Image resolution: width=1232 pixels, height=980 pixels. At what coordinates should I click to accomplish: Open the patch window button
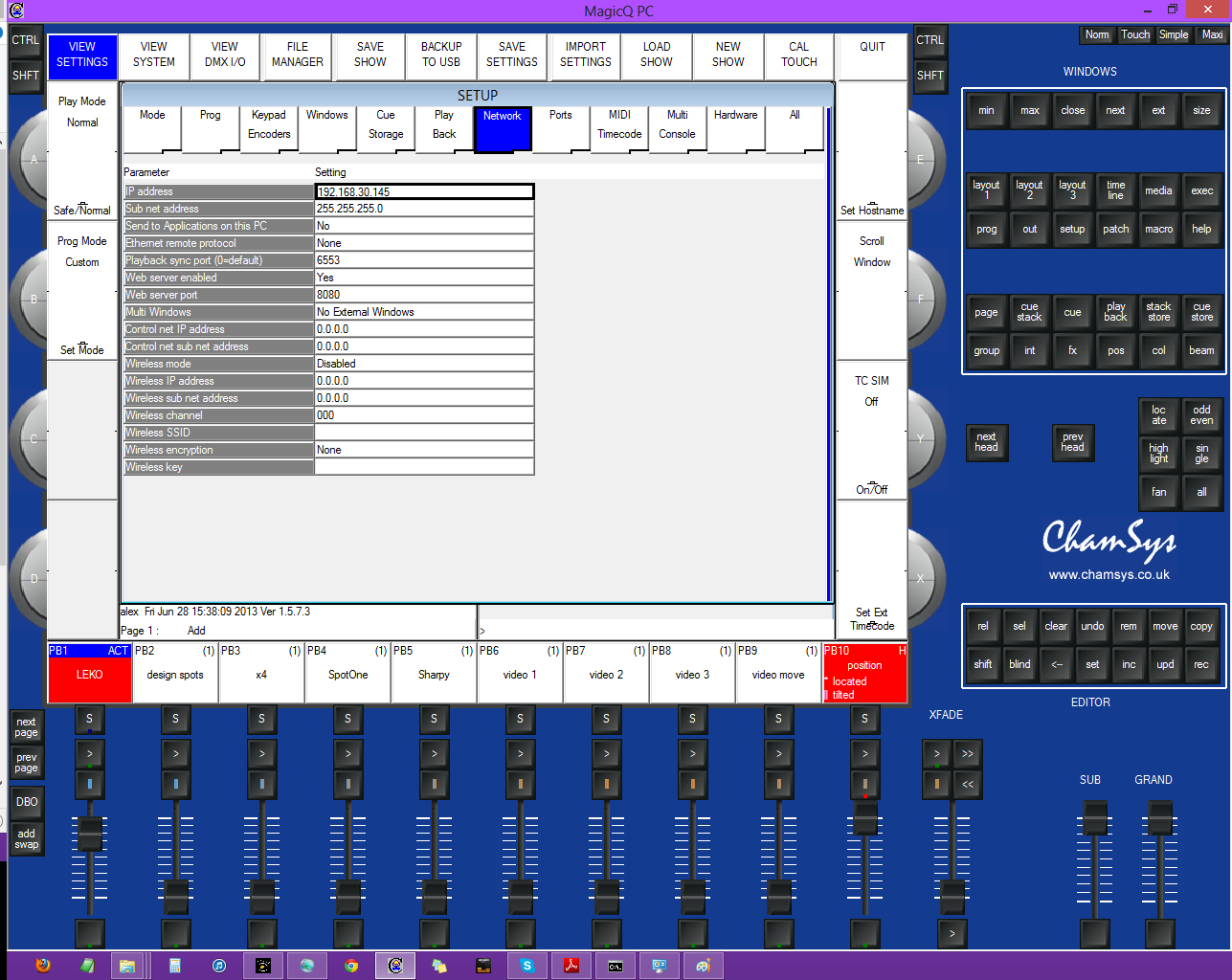[x=1115, y=229]
